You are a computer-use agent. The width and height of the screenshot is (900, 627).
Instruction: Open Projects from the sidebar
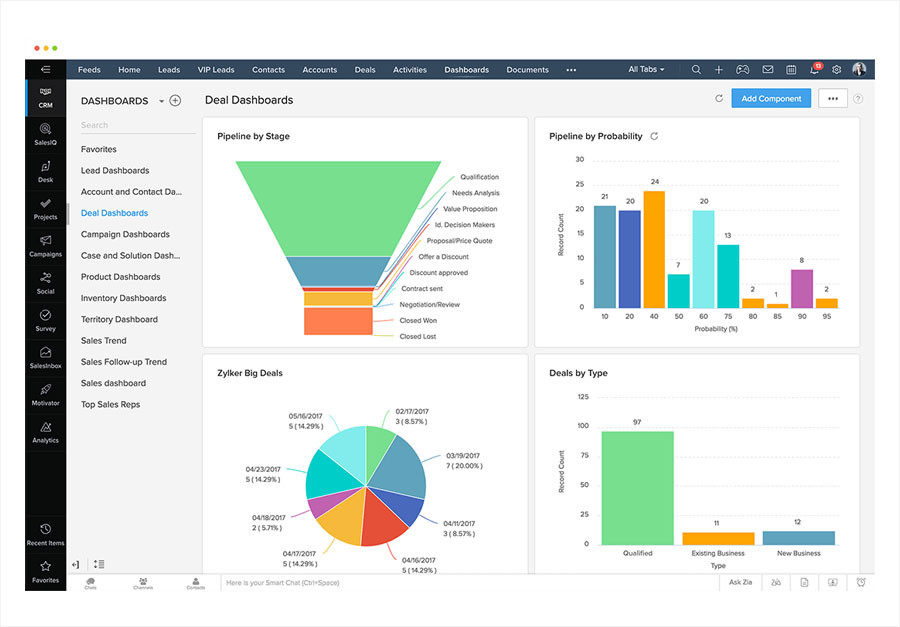45,210
